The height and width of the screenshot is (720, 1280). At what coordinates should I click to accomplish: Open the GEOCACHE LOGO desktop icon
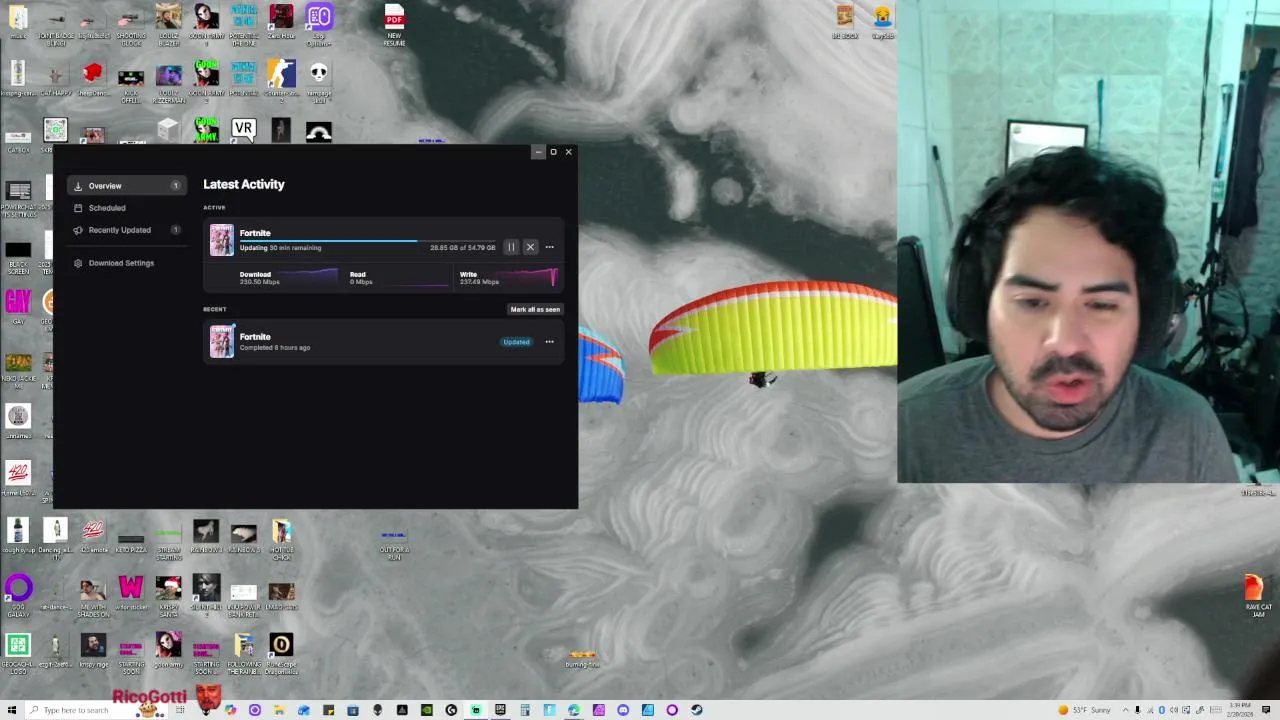[18, 653]
